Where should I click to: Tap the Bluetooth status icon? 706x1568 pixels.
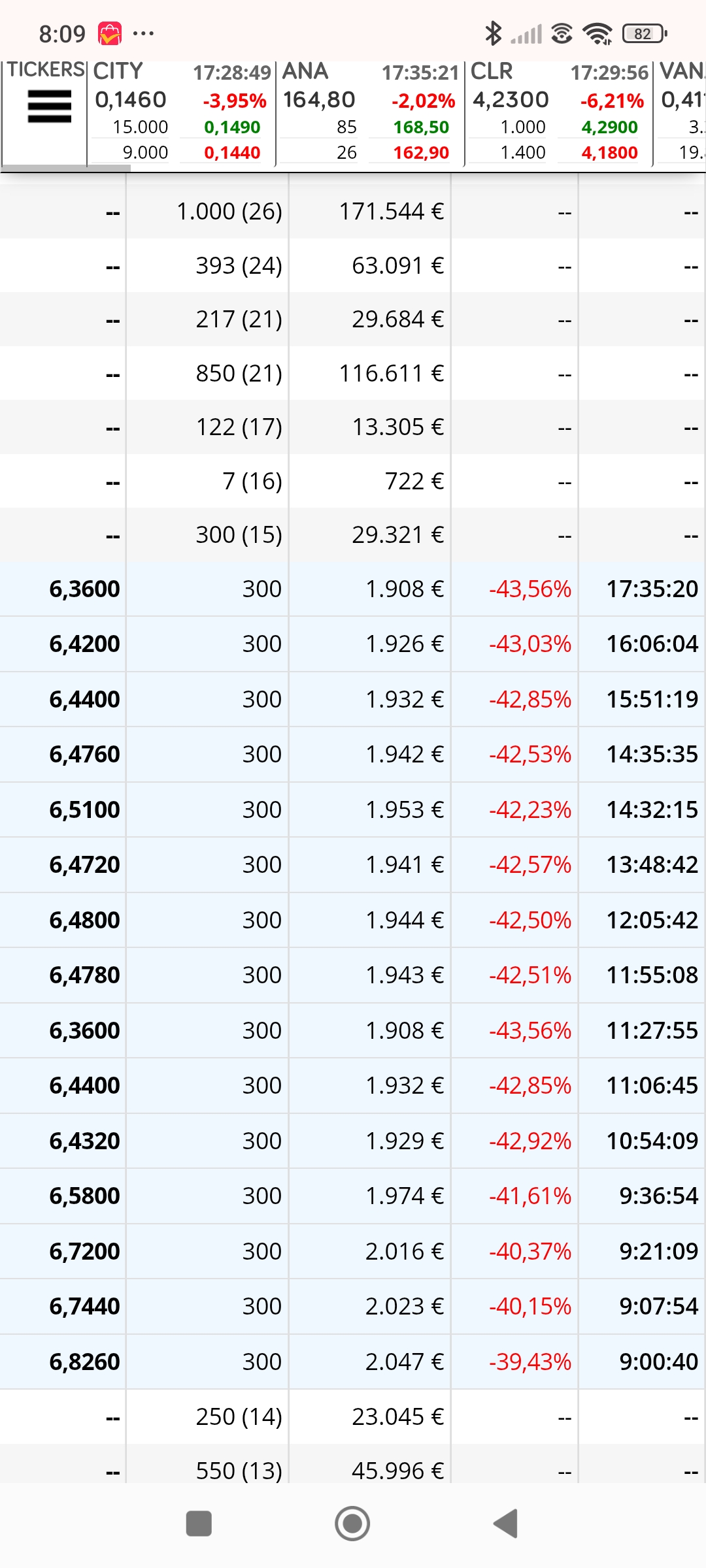(x=493, y=33)
